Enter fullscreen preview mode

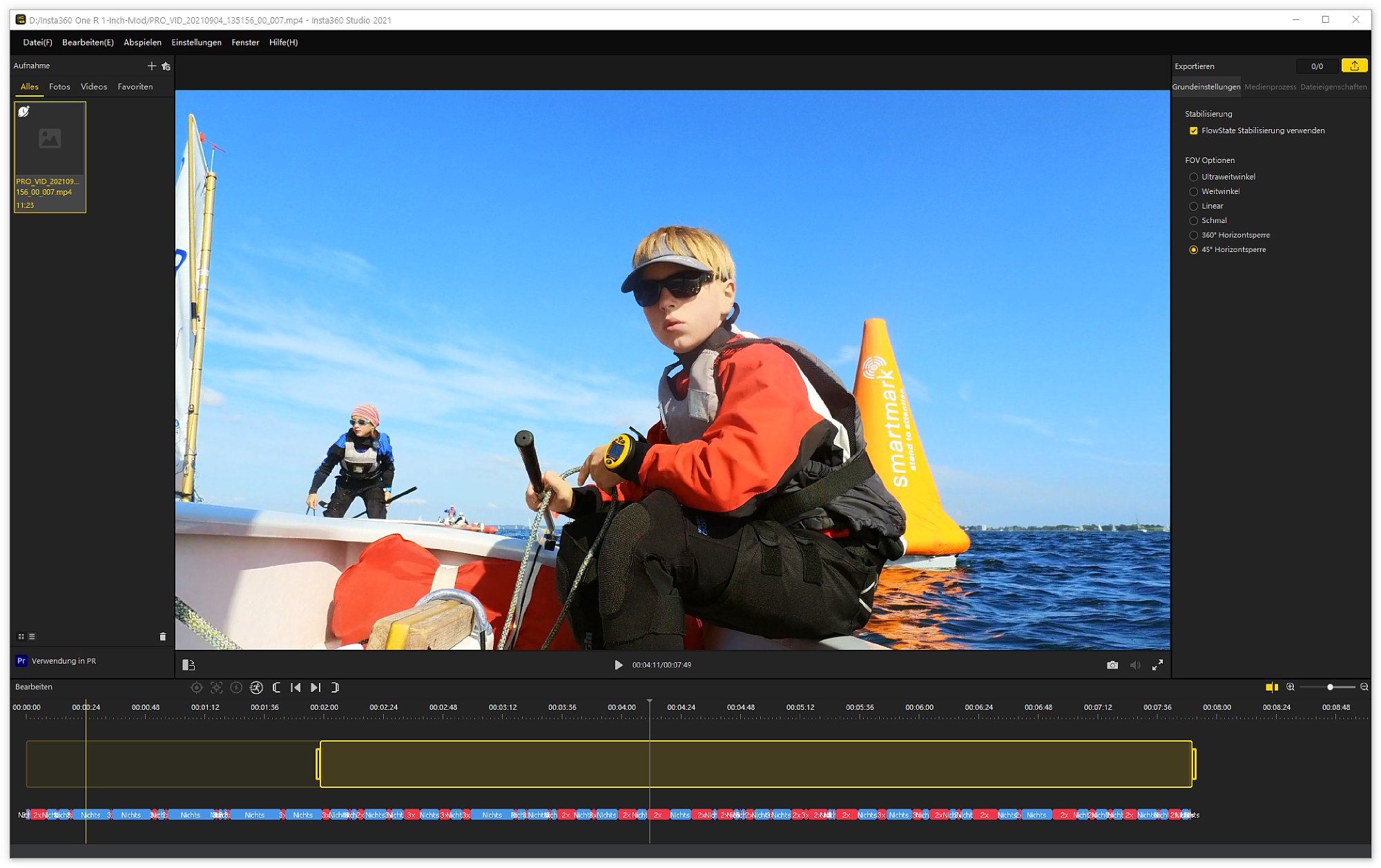pyautogui.click(x=1157, y=665)
